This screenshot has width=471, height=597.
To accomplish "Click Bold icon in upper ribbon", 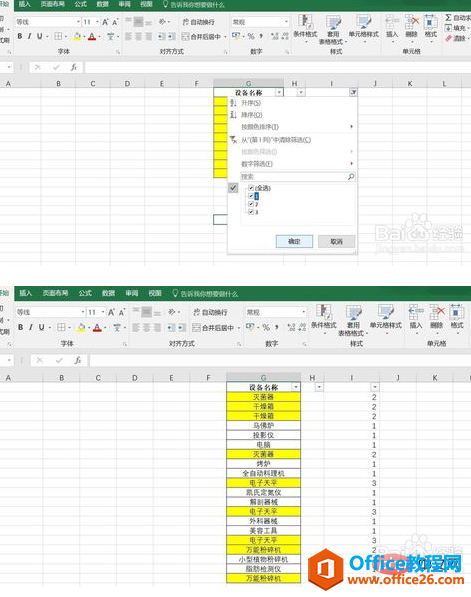I will (19, 36).
